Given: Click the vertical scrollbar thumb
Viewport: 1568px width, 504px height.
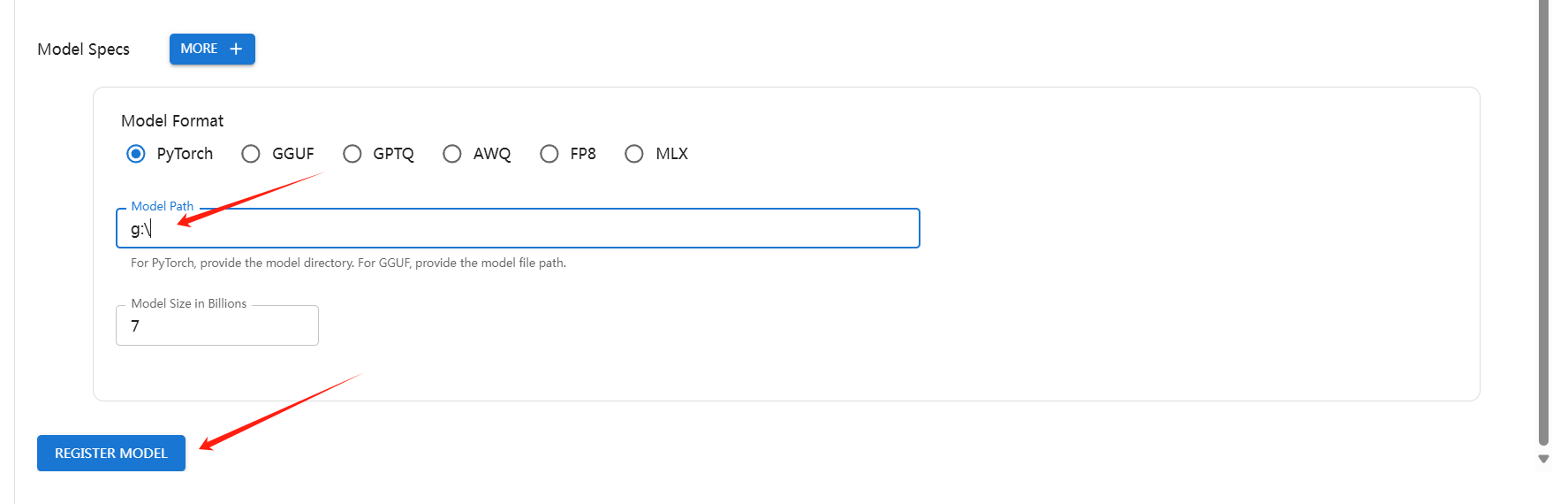Looking at the screenshot, I should [x=1543, y=221].
